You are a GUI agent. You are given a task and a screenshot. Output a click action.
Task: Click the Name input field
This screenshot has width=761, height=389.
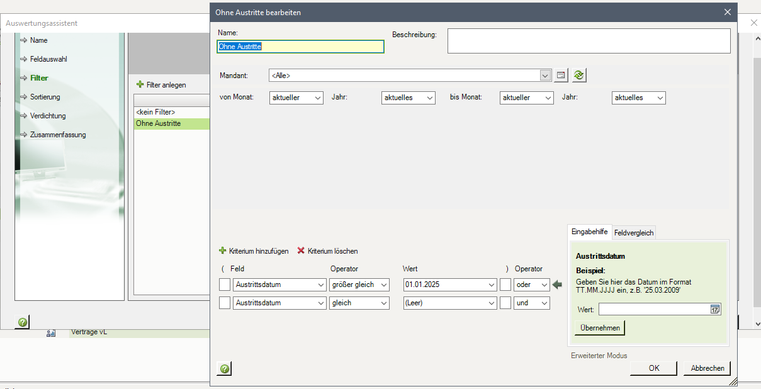point(300,47)
